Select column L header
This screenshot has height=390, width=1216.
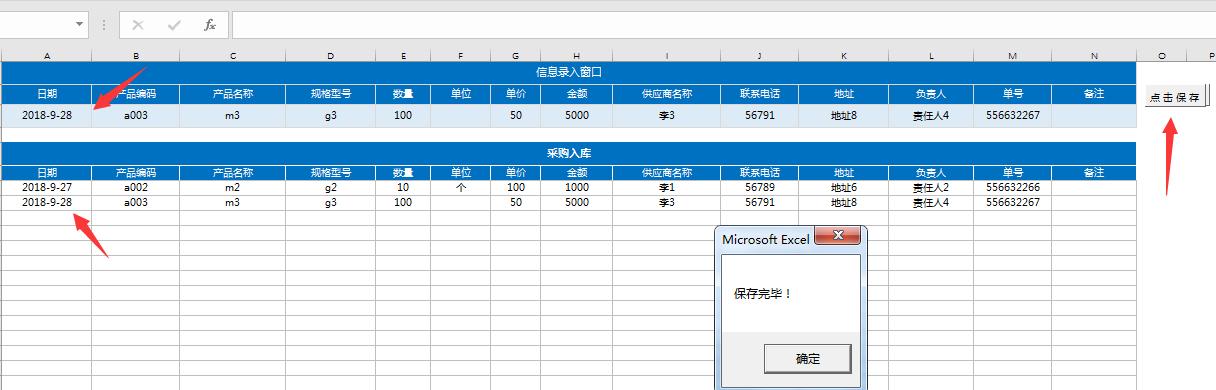[931, 56]
